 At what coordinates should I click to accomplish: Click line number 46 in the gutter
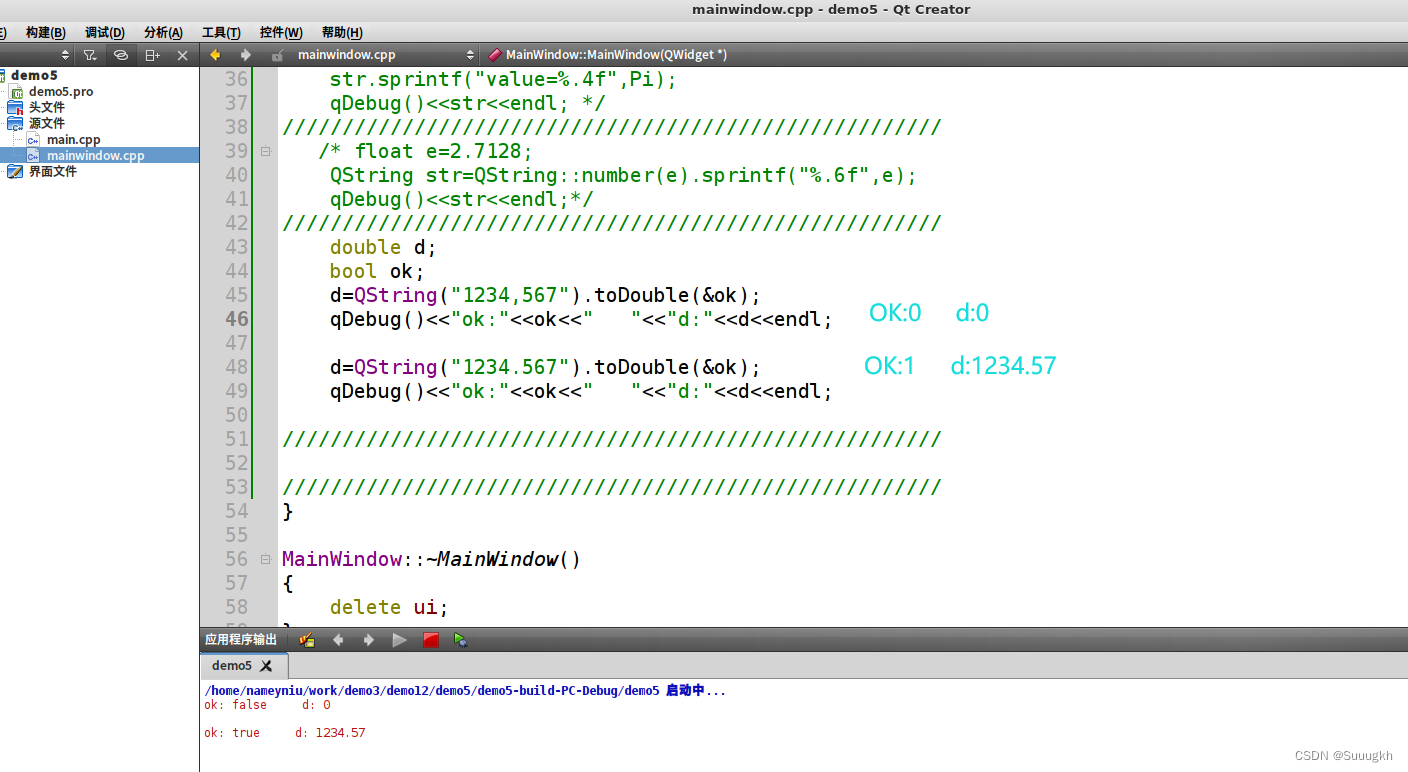tap(237, 319)
